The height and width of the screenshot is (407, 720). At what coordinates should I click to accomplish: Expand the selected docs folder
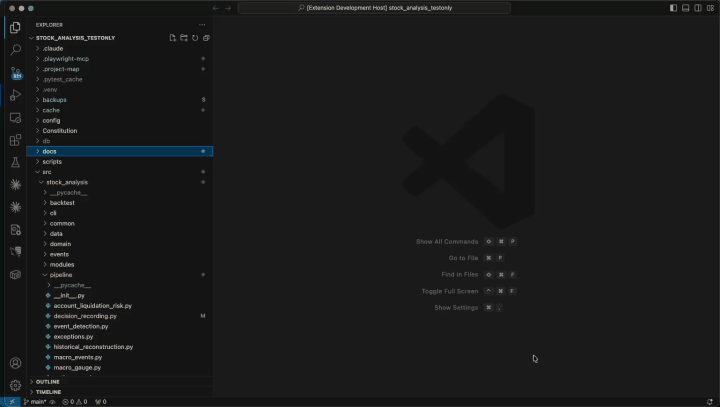[119, 151]
